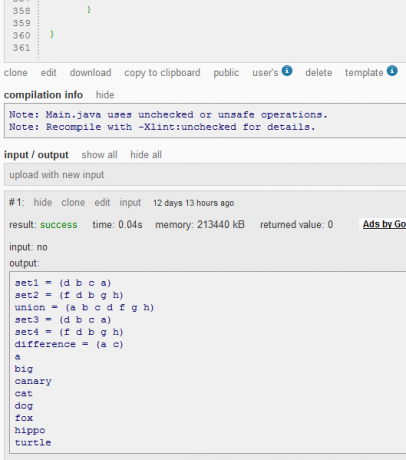Open the Ads by Google link
406x460 pixels.
(384, 224)
